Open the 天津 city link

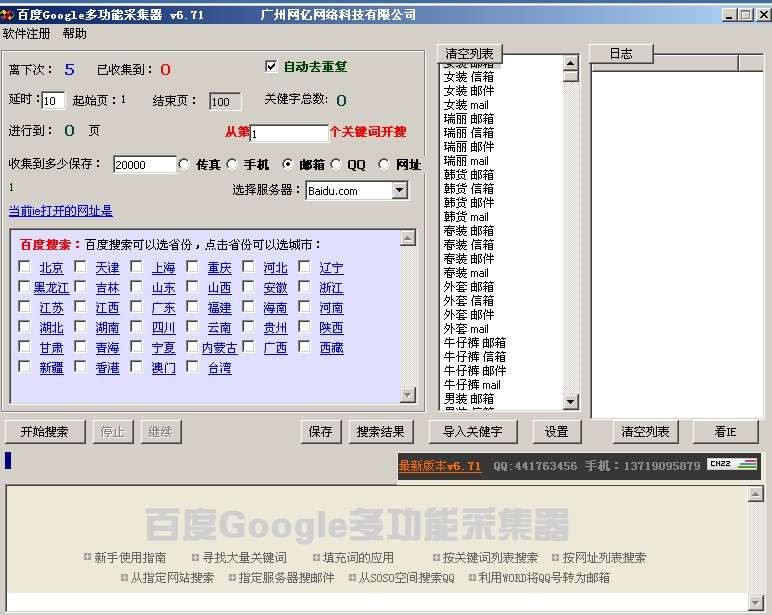pos(107,267)
